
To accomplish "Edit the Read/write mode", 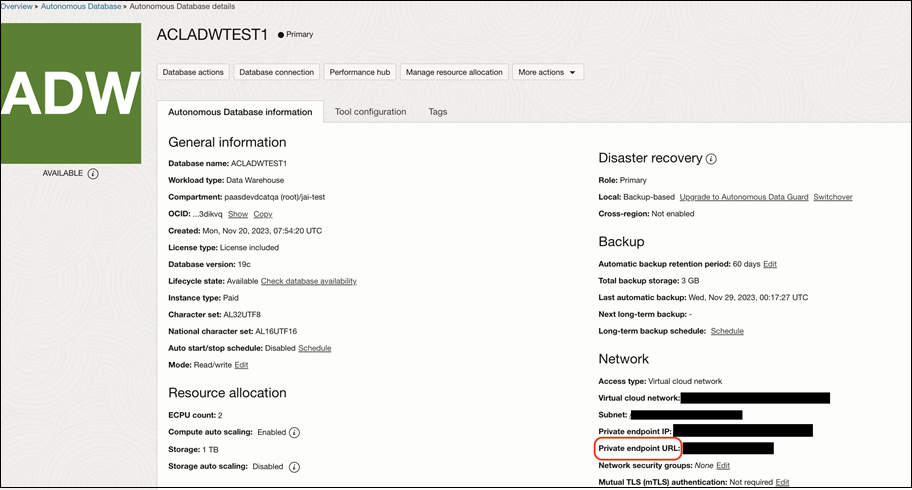I will [x=241, y=365].
